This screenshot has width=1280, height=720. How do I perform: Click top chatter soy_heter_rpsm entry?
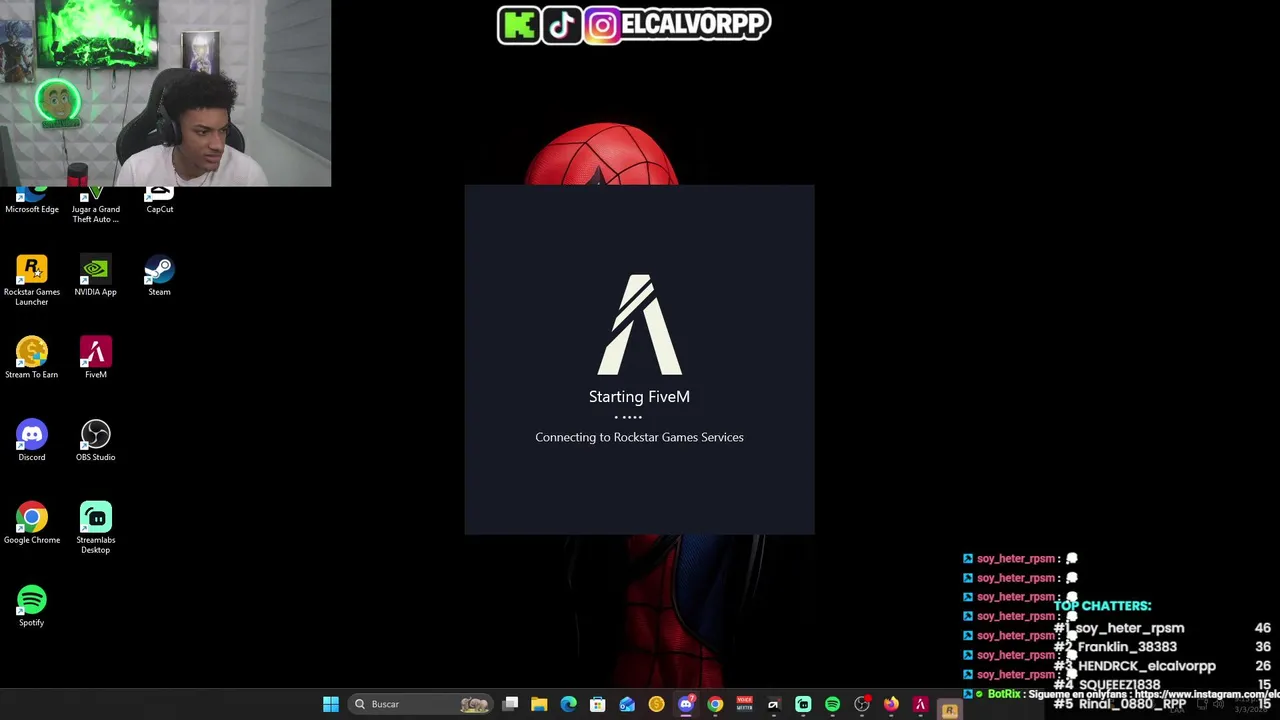[1163, 628]
